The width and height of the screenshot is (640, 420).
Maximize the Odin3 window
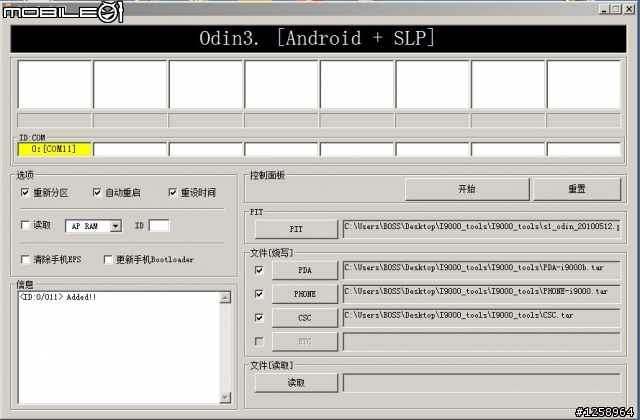[x=616, y=9]
